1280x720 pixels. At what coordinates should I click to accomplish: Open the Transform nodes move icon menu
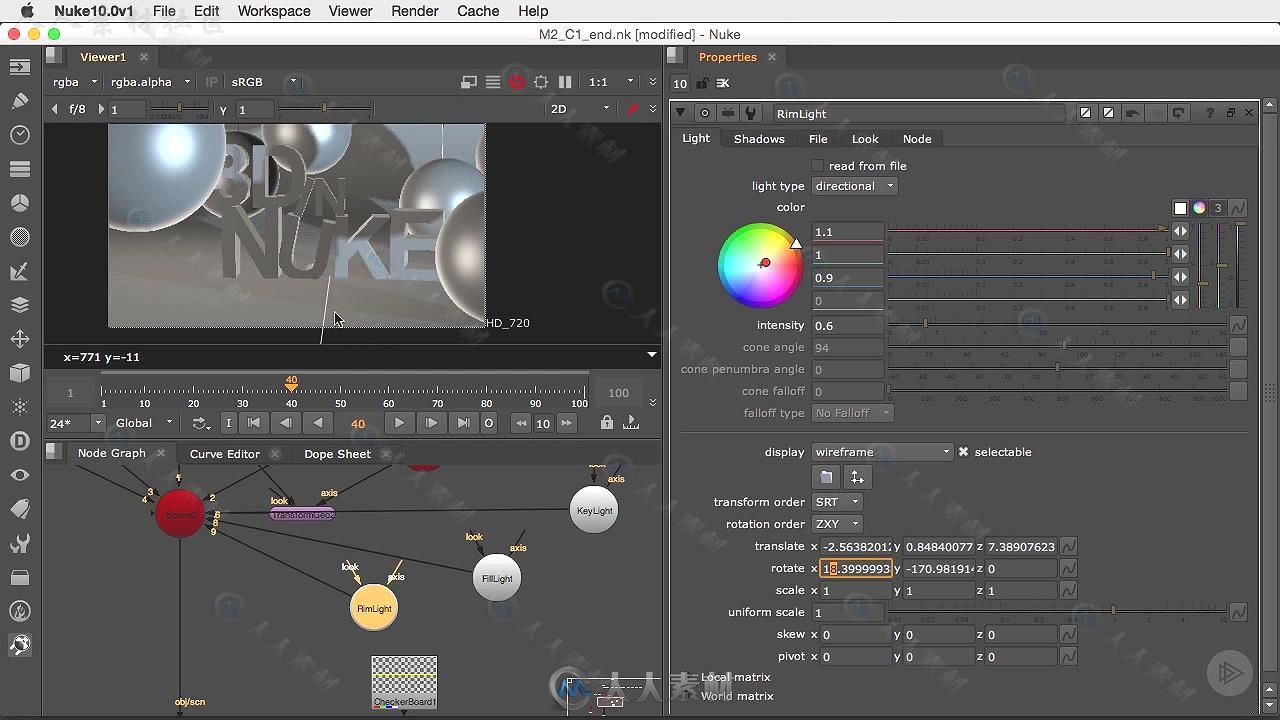point(20,339)
